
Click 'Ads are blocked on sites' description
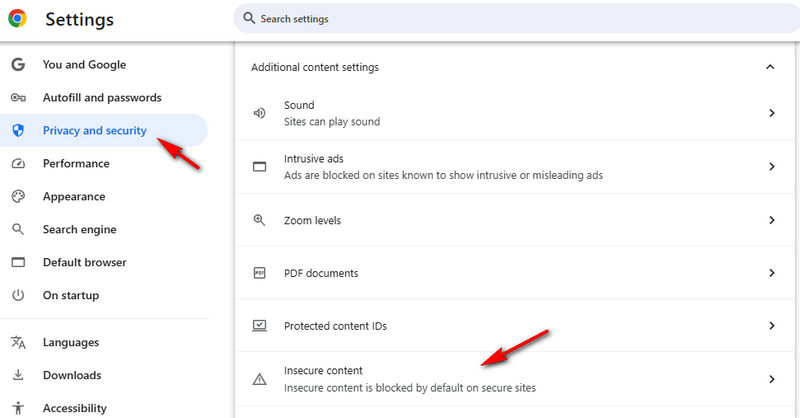point(443,175)
